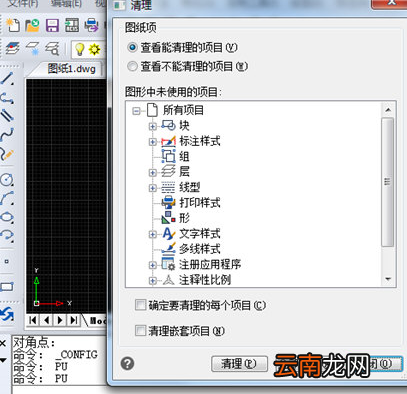The width and height of the screenshot is (407, 394).
Task: Enable 确定要清理的每个项目 checkbox
Action: (x=140, y=305)
